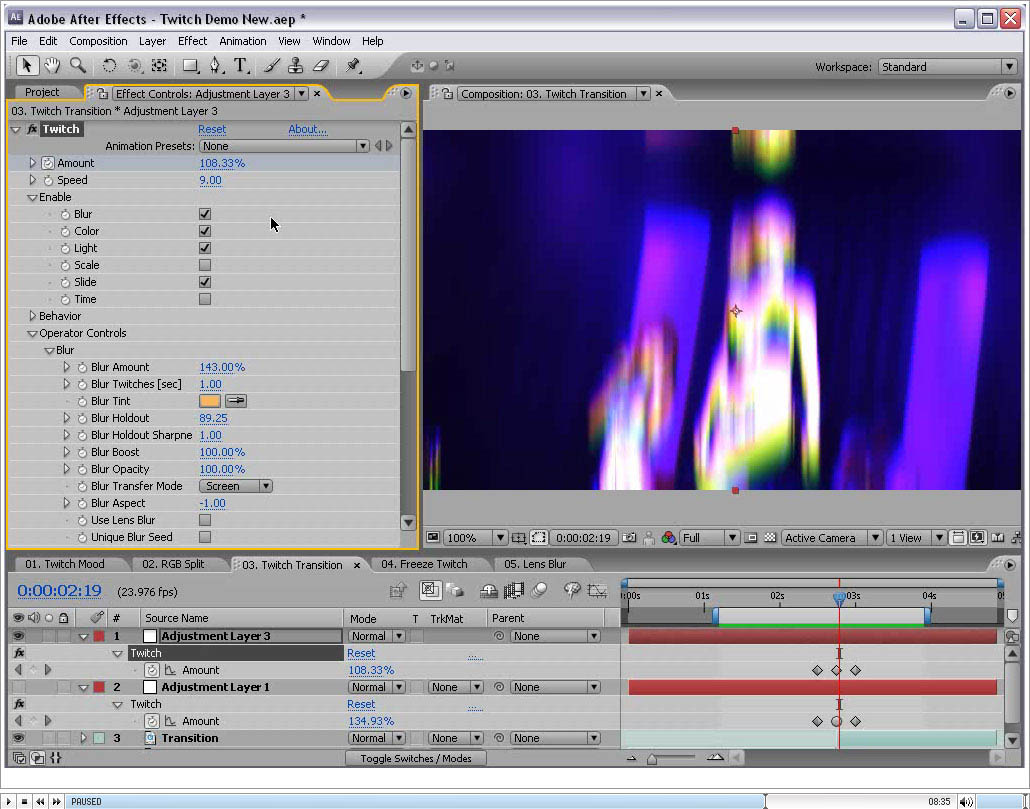Switch to the 04. Freeze Twitch tab

point(424,564)
